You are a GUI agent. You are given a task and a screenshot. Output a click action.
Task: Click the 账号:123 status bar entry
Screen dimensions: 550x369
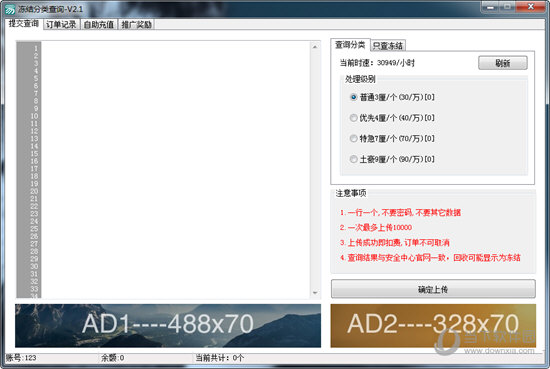click(x=21, y=358)
